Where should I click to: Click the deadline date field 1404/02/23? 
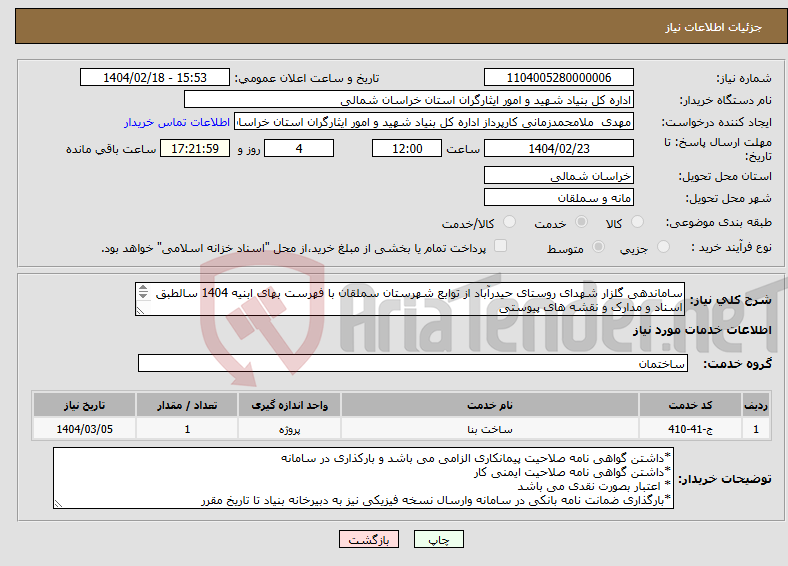pos(558,148)
